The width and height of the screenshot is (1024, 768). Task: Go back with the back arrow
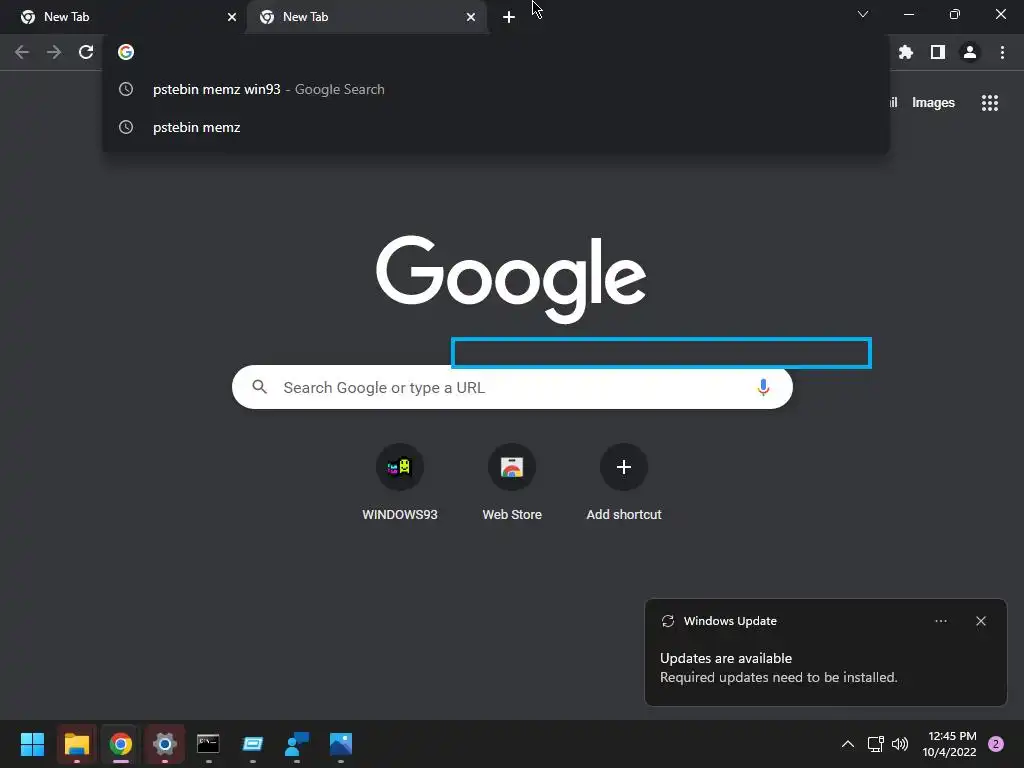click(22, 52)
